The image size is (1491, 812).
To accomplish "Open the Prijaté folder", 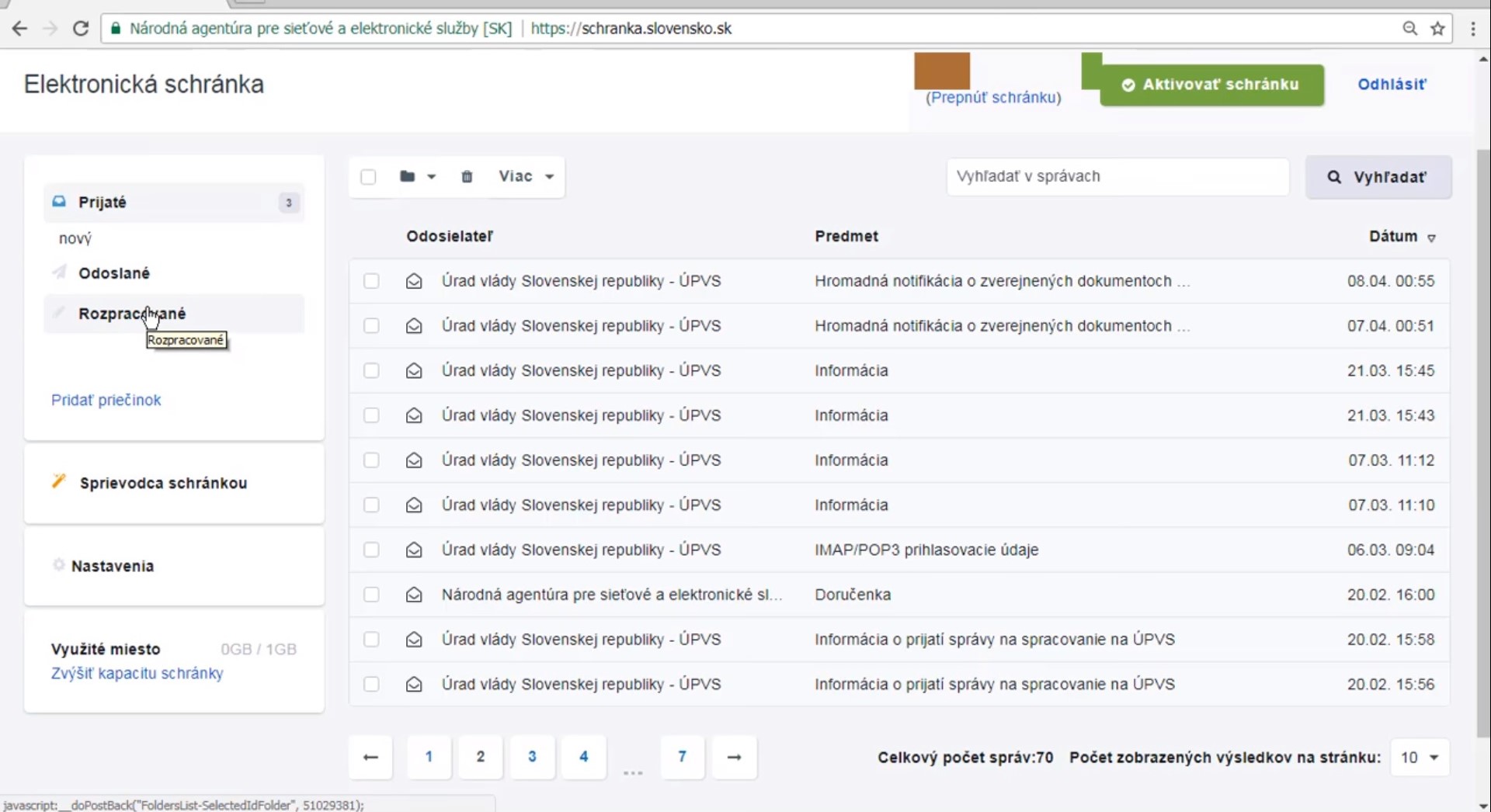I will [174, 203].
